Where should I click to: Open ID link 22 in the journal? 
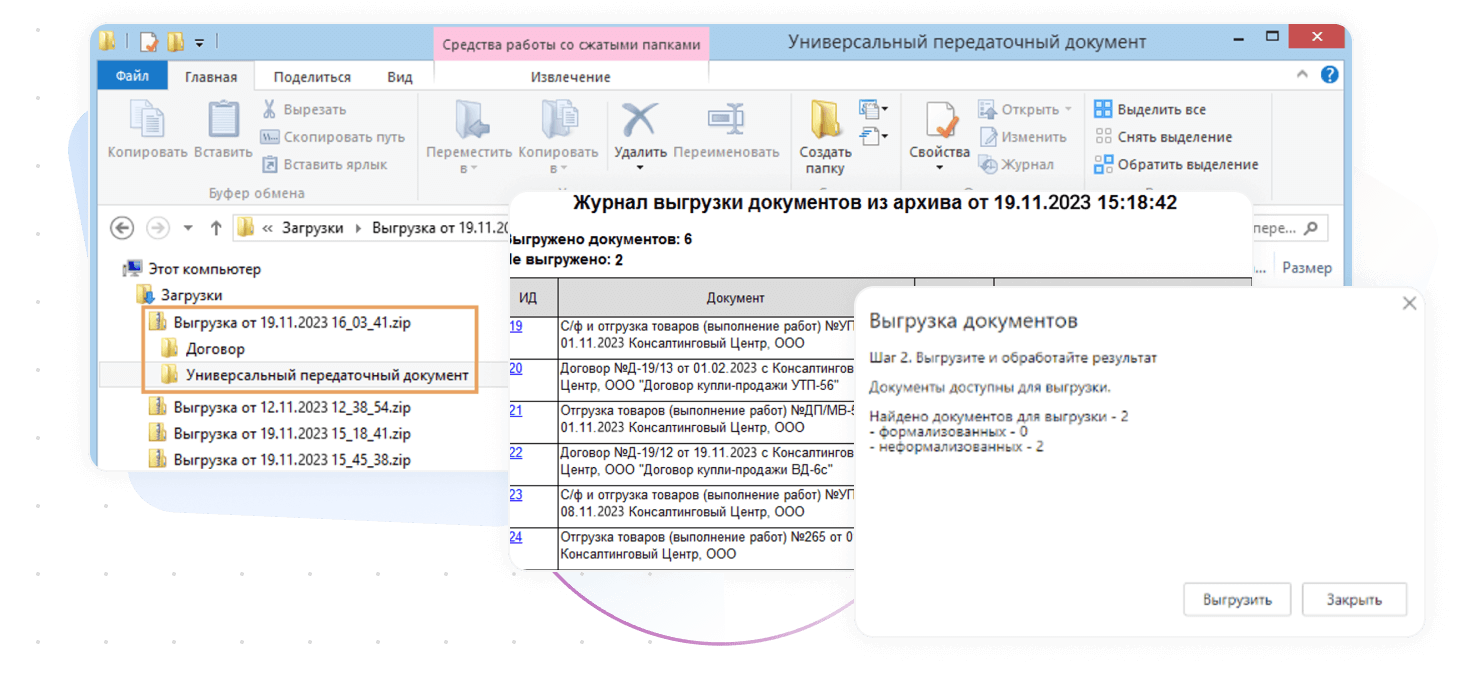[x=516, y=452]
